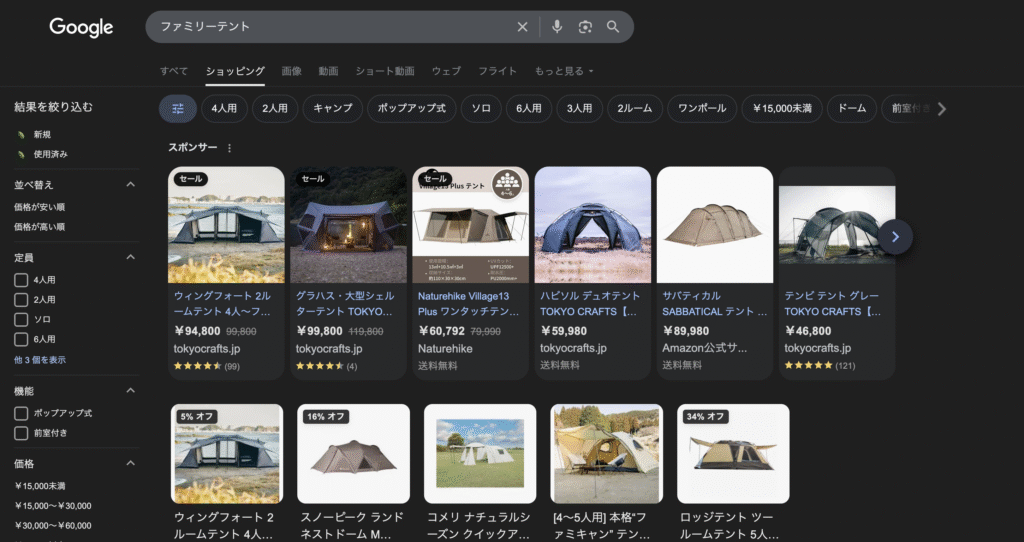
Task: Sort by 価格が高い順
Action: coord(40,227)
